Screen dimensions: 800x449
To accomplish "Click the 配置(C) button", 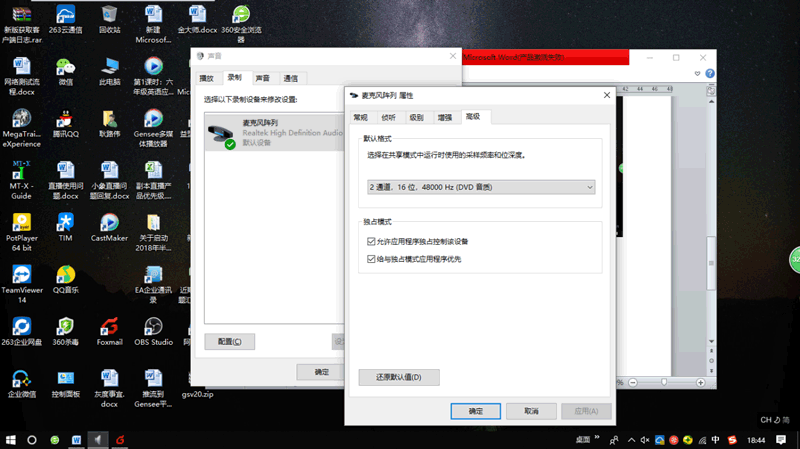I will click(229, 341).
